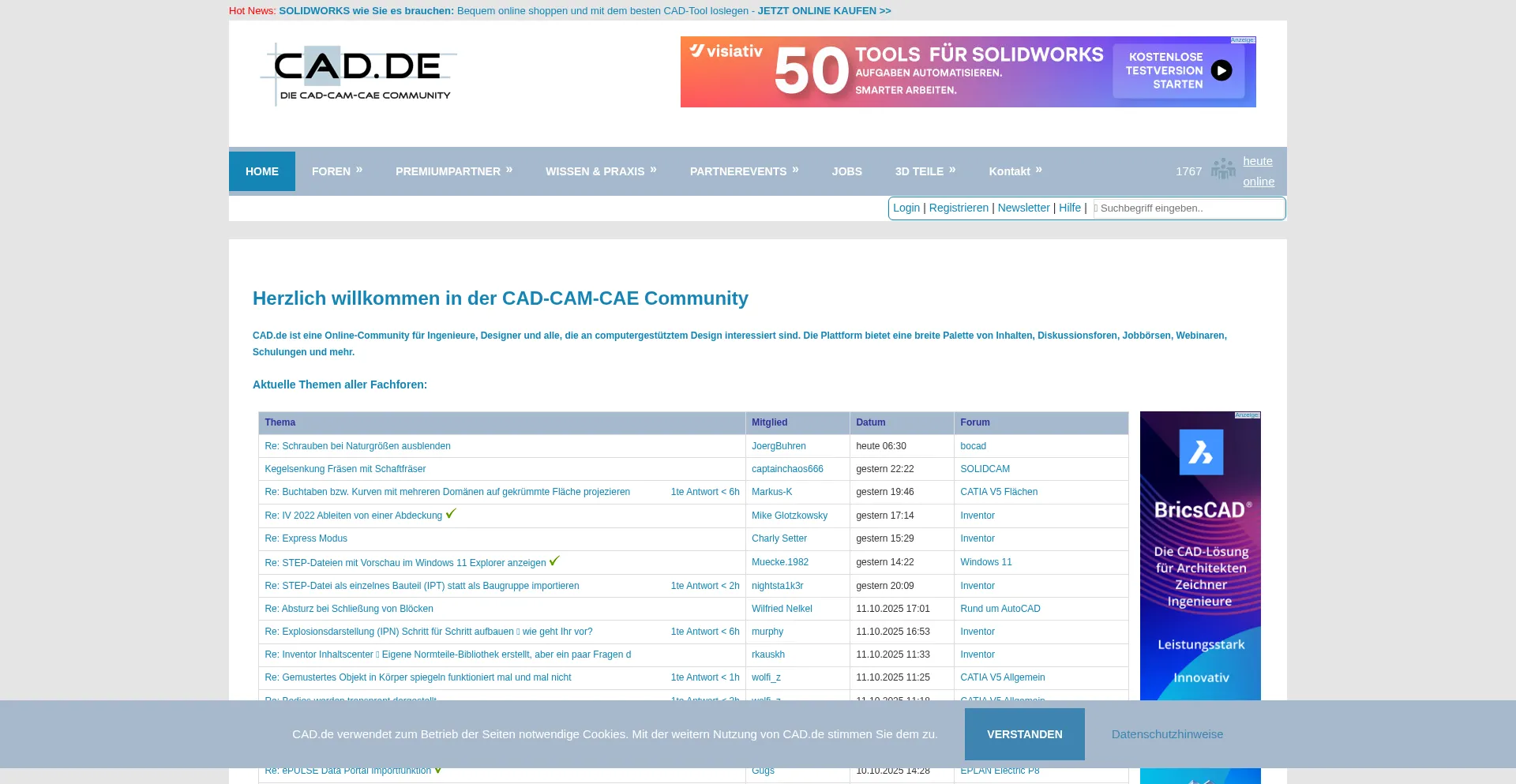
Task: Click JETZT ONLINE KAUFEN hot news link
Action: pos(824,11)
